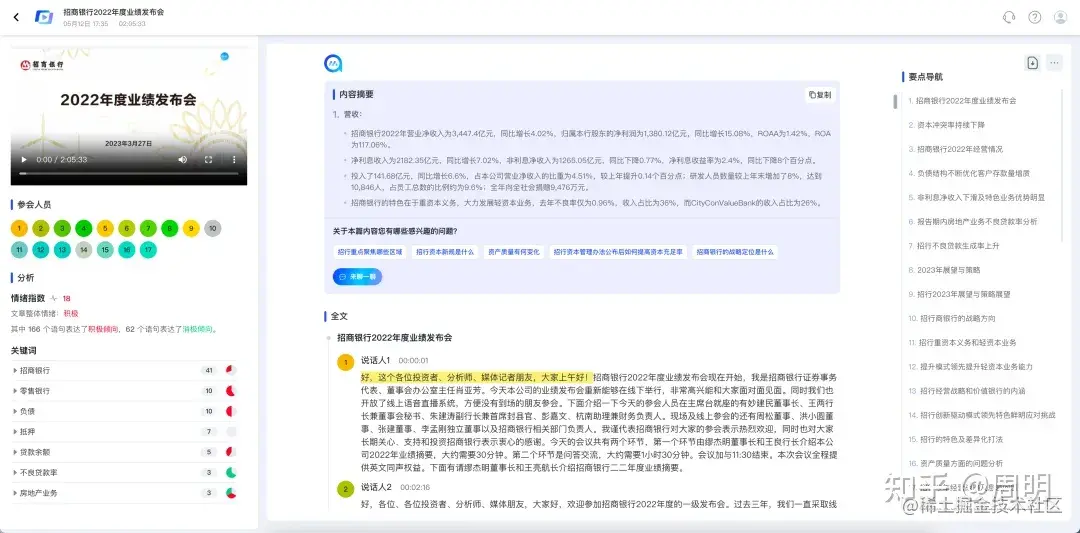Screen dimensions: 1080x533
Task: Jump to timestamp 00:02:16
Action: (415, 488)
